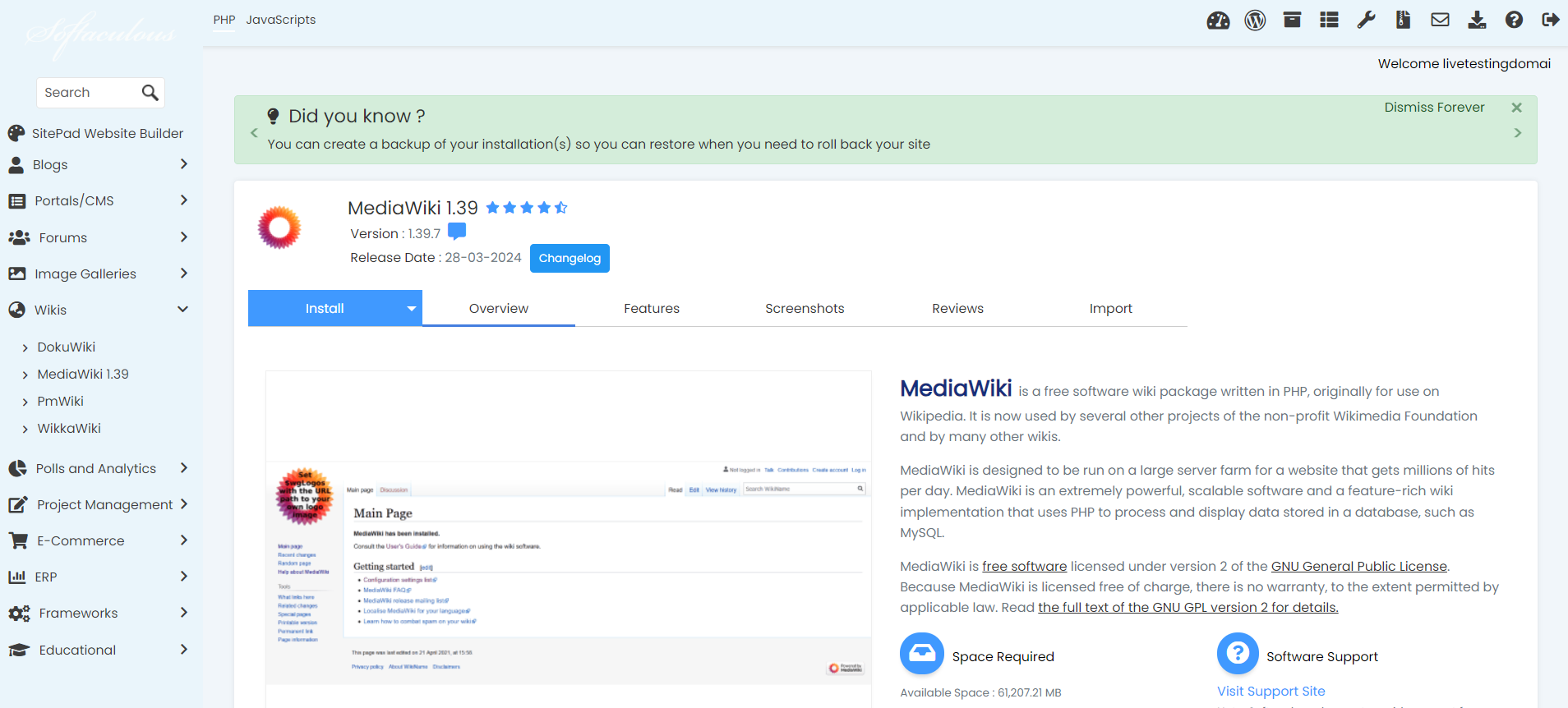Expand the Portals/CMS category
The image size is (1568, 708).
pos(97,200)
